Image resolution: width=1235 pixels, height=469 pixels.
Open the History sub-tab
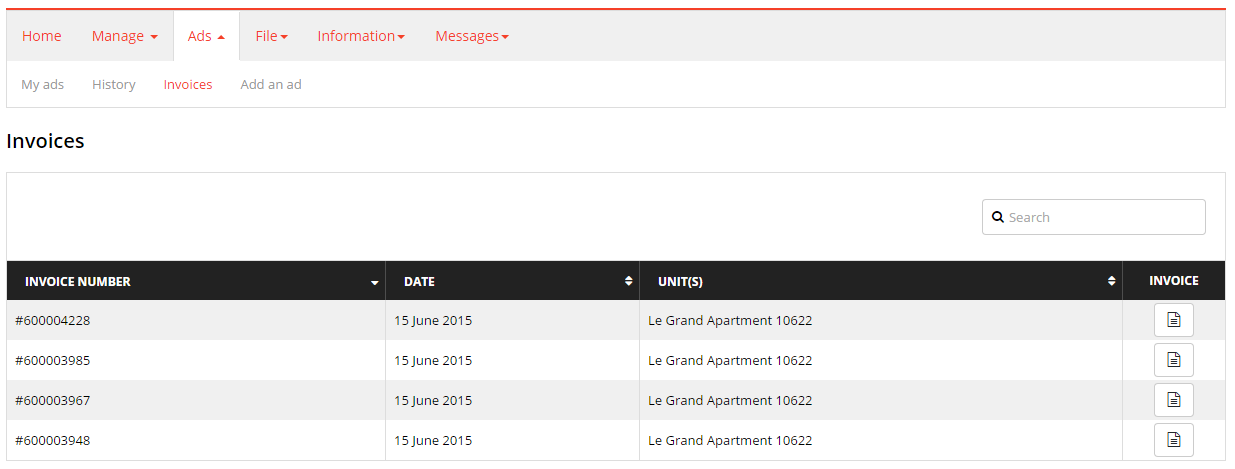tap(114, 84)
